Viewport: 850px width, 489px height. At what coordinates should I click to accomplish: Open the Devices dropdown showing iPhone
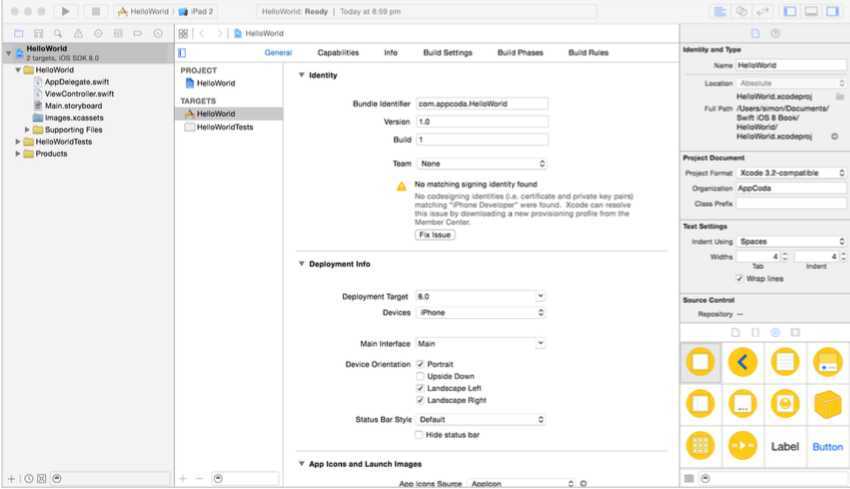(x=480, y=312)
